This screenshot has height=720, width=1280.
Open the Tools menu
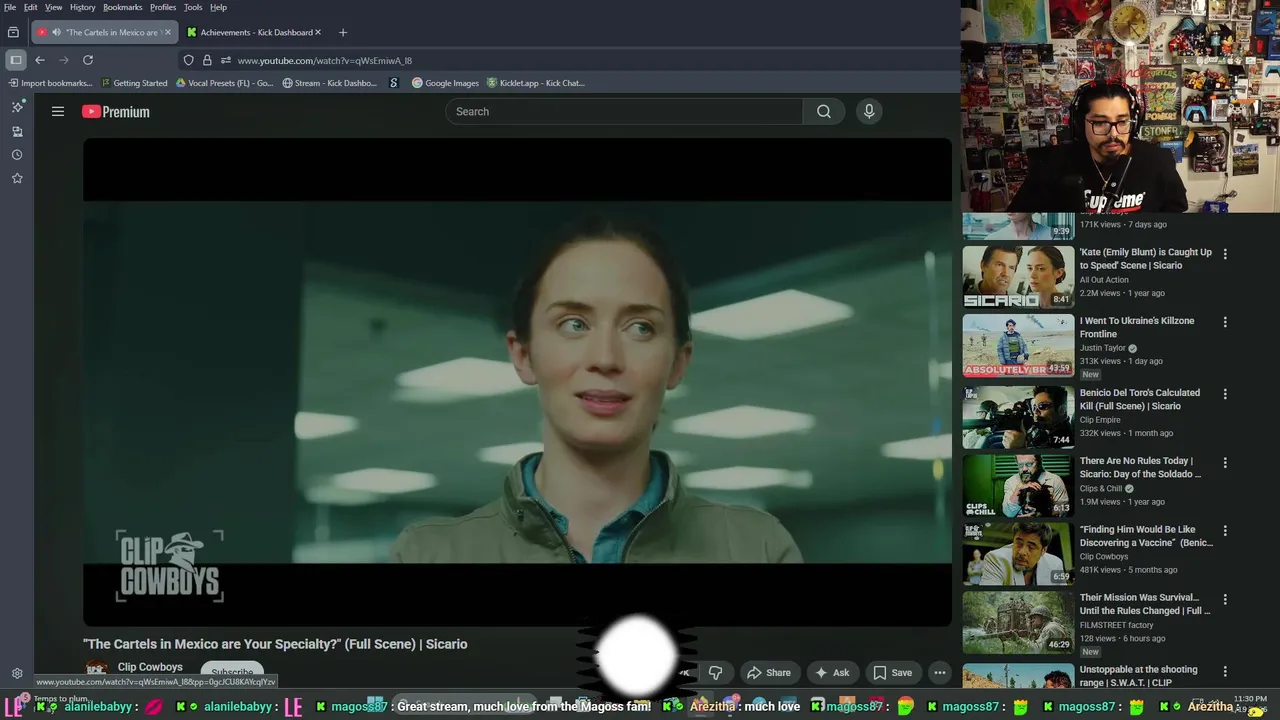coord(193,7)
